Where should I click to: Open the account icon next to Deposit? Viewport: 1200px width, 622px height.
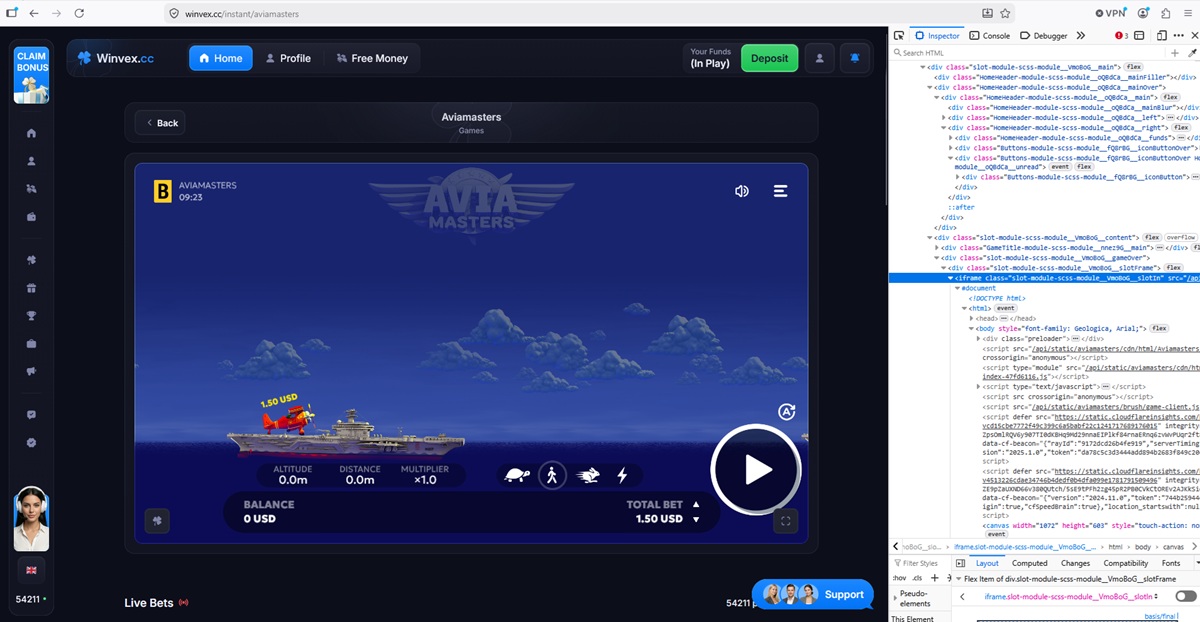pos(819,58)
